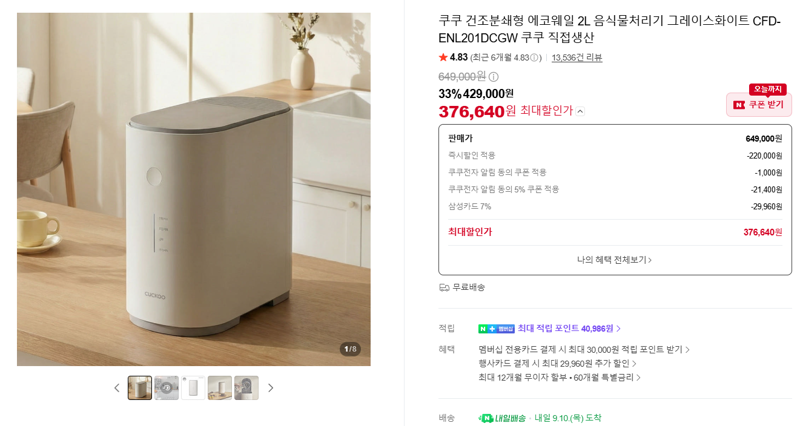
Task: Click the info icon next to recent rating
Action: (534, 58)
